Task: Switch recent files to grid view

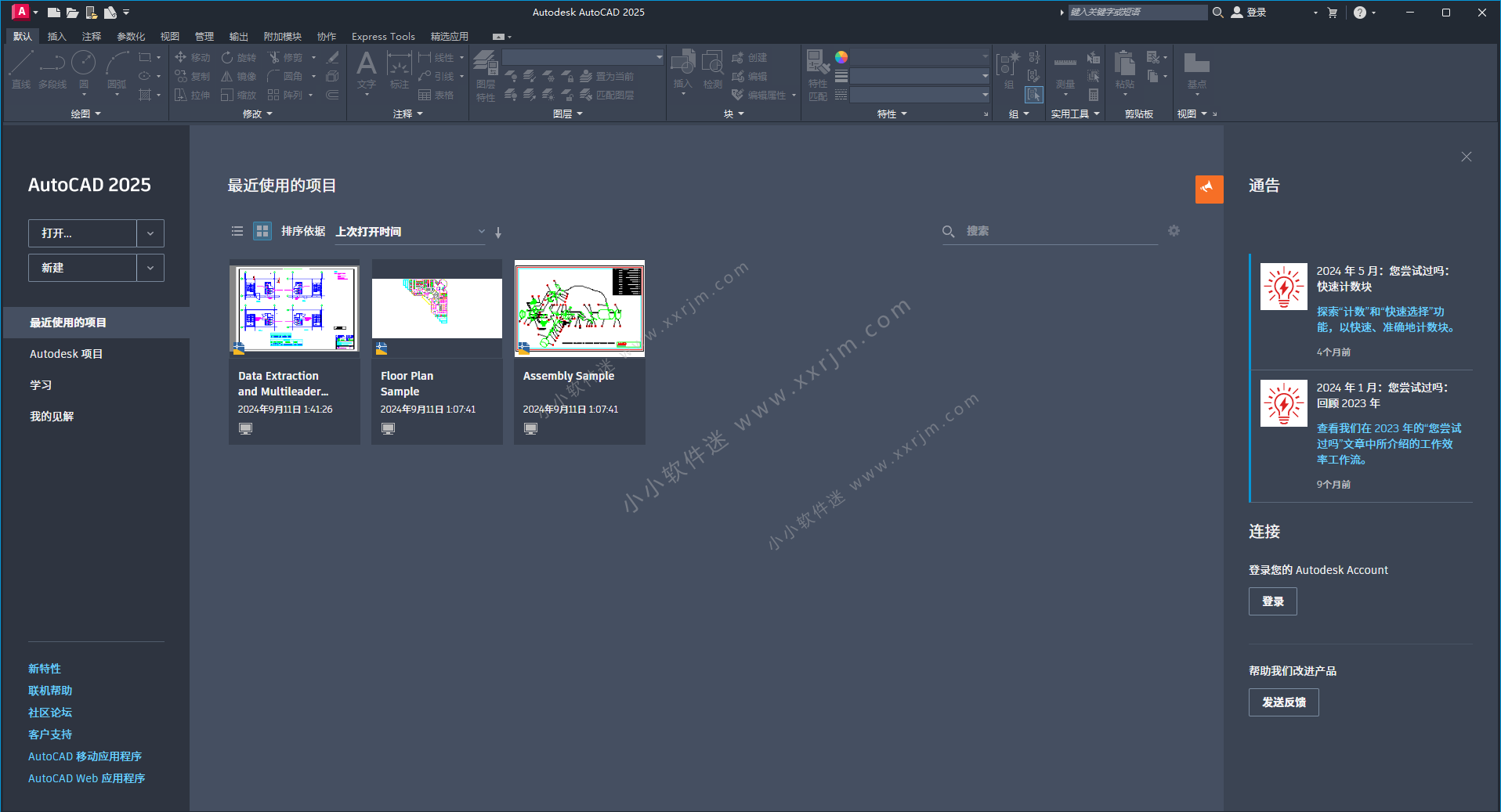Action: [x=262, y=231]
